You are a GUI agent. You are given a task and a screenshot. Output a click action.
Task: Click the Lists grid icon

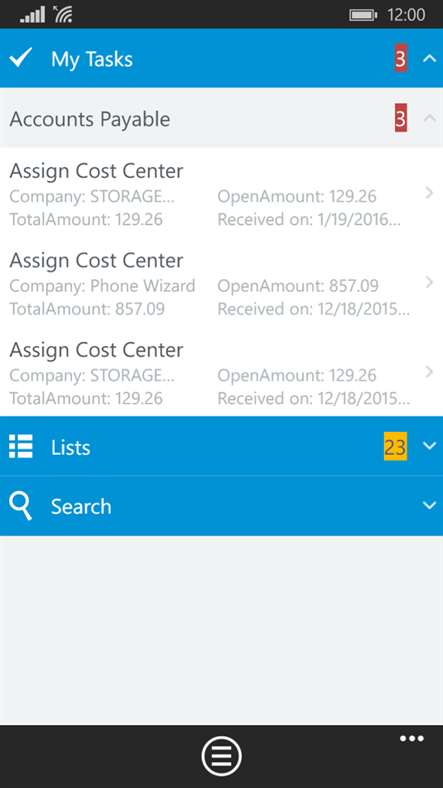pos(21,446)
